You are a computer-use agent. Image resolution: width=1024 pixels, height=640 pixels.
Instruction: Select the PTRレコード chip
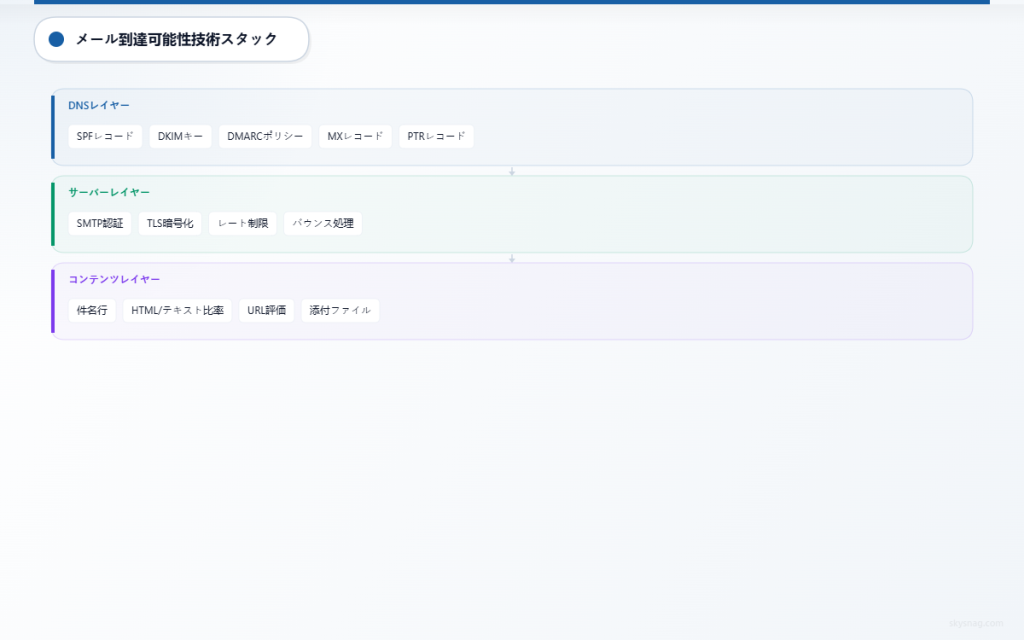click(436, 136)
